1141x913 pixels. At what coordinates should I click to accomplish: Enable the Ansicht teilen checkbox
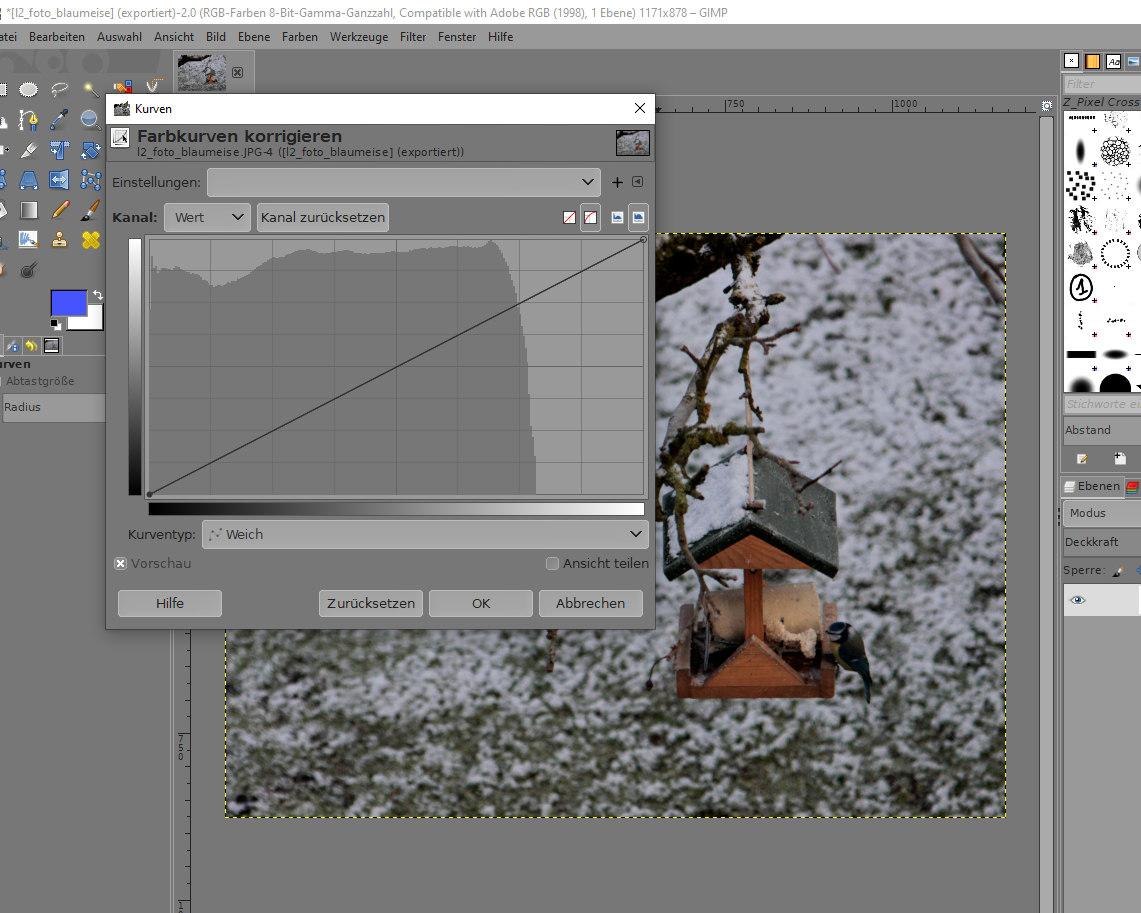[552, 564]
